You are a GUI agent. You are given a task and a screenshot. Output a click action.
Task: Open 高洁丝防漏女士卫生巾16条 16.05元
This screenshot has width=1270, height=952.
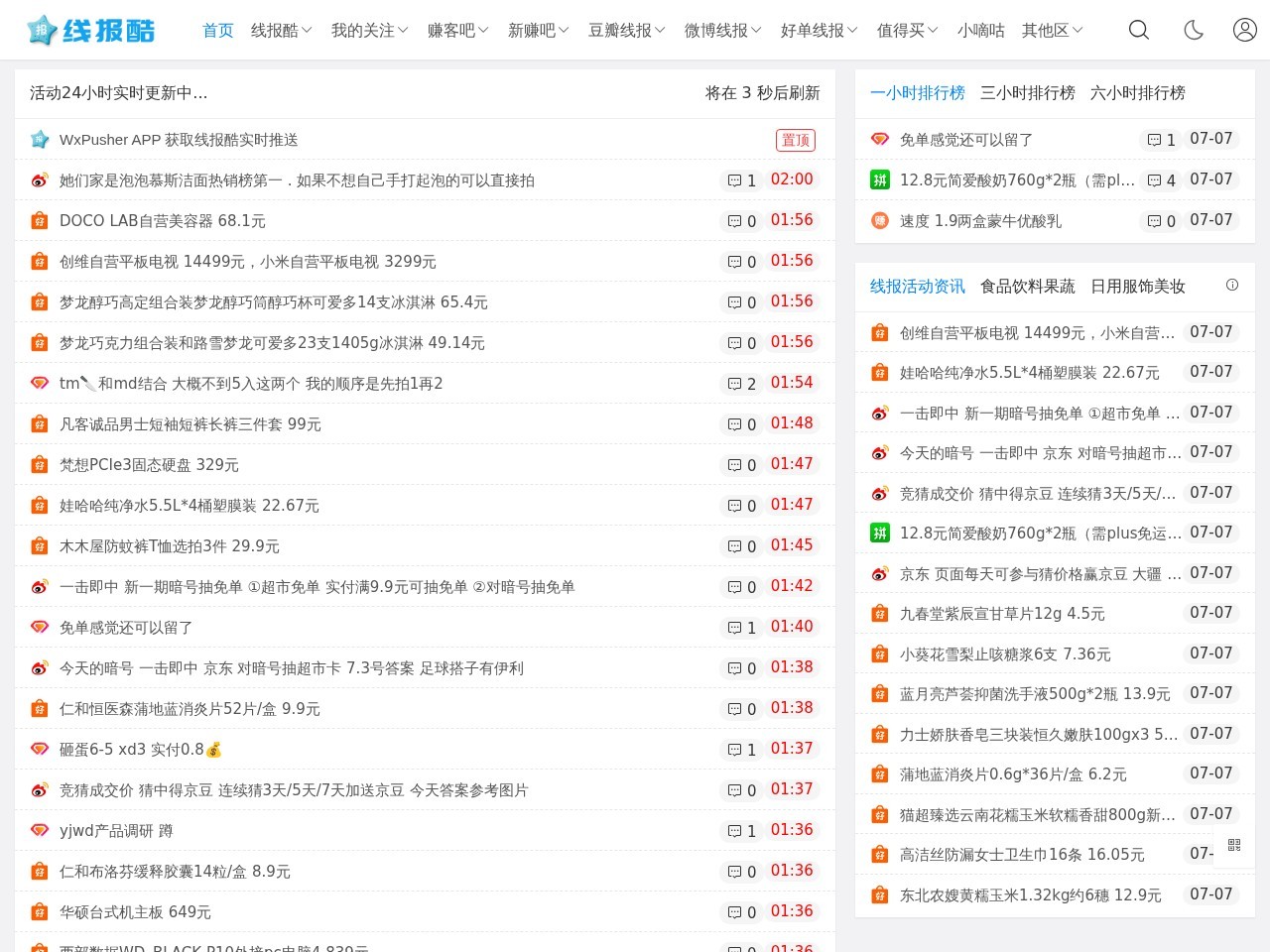tap(1022, 855)
